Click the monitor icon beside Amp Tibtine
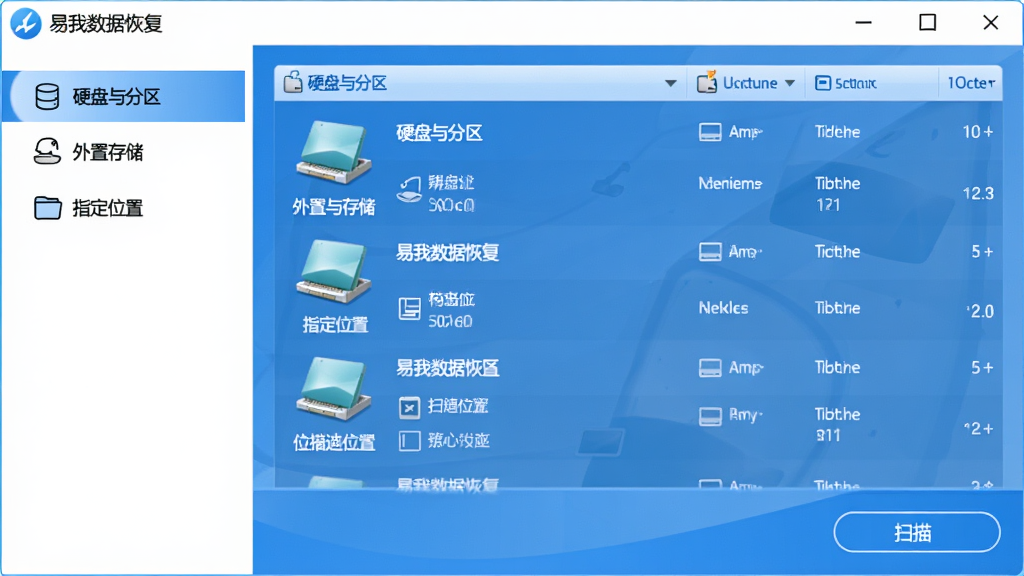The width and height of the screenshot is (1024, 576). pyautogui.click(x=710, y=368)
